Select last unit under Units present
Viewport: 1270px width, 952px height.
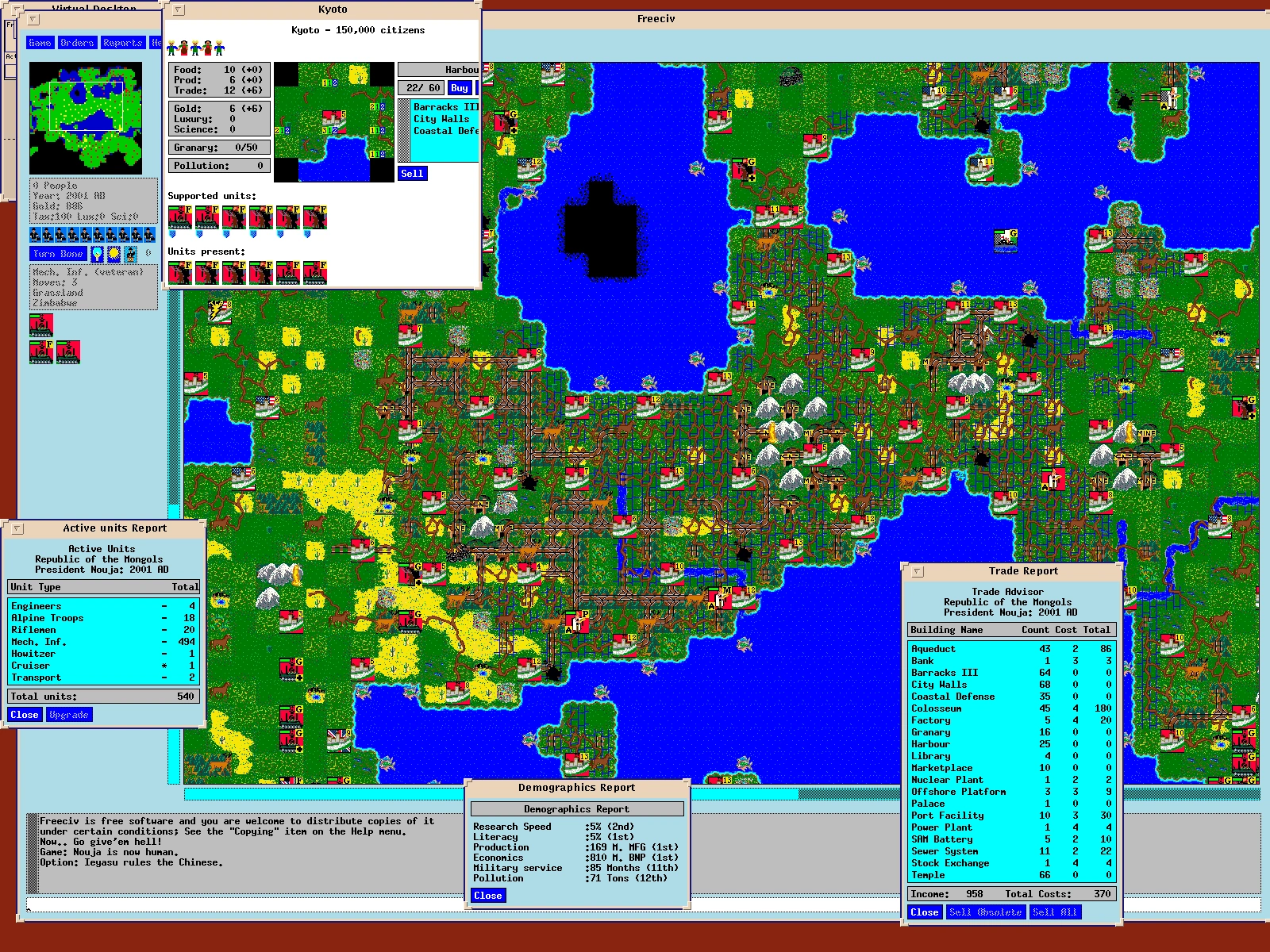click(315, 272)
